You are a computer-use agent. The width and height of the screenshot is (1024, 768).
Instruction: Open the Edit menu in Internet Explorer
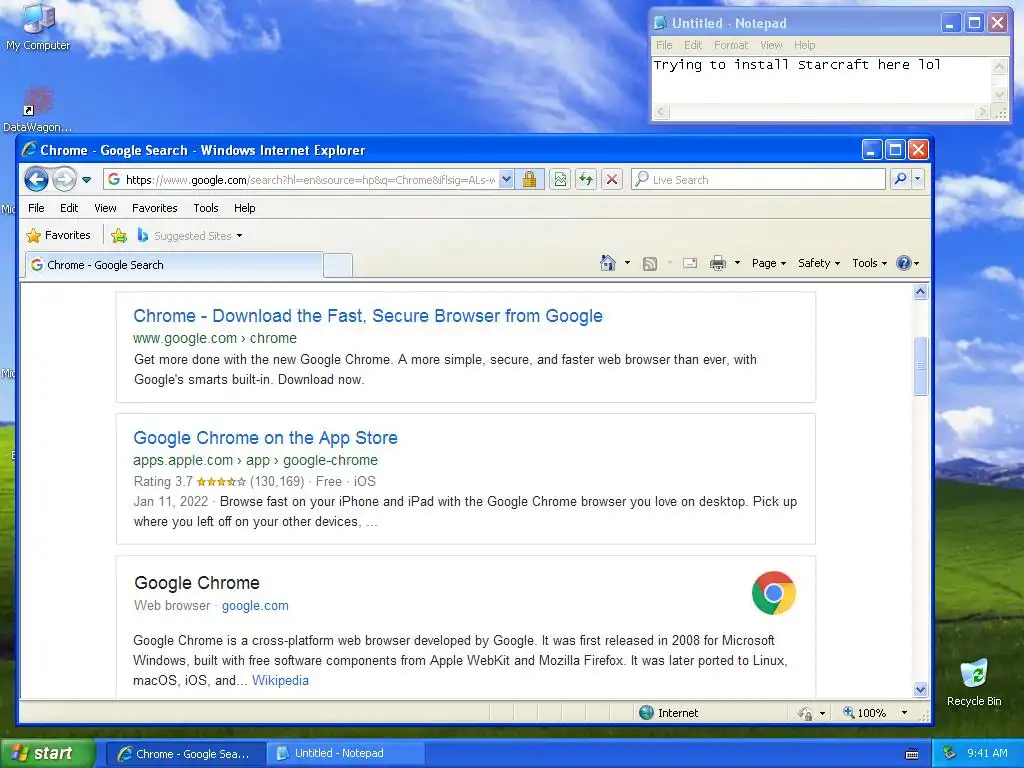[x=69, y=208]
